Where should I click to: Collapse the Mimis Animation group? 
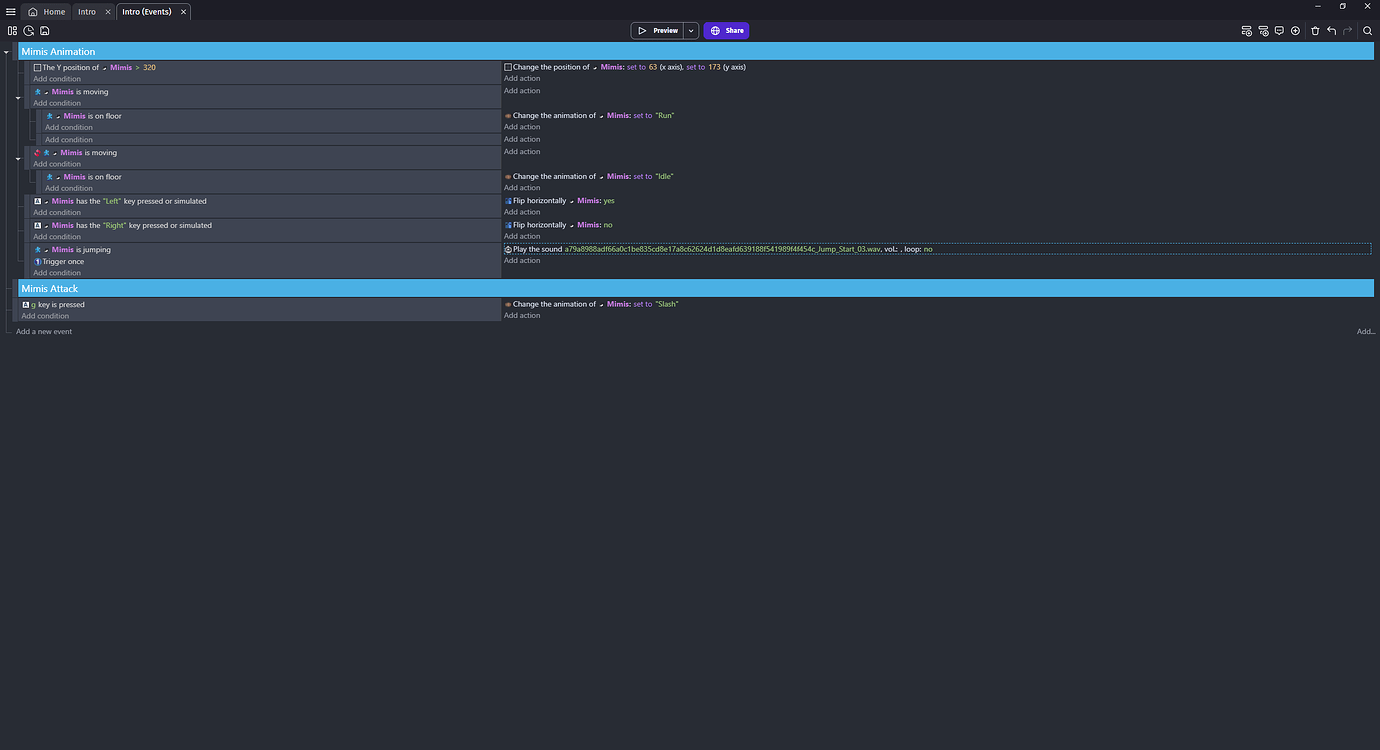[7, 51]
